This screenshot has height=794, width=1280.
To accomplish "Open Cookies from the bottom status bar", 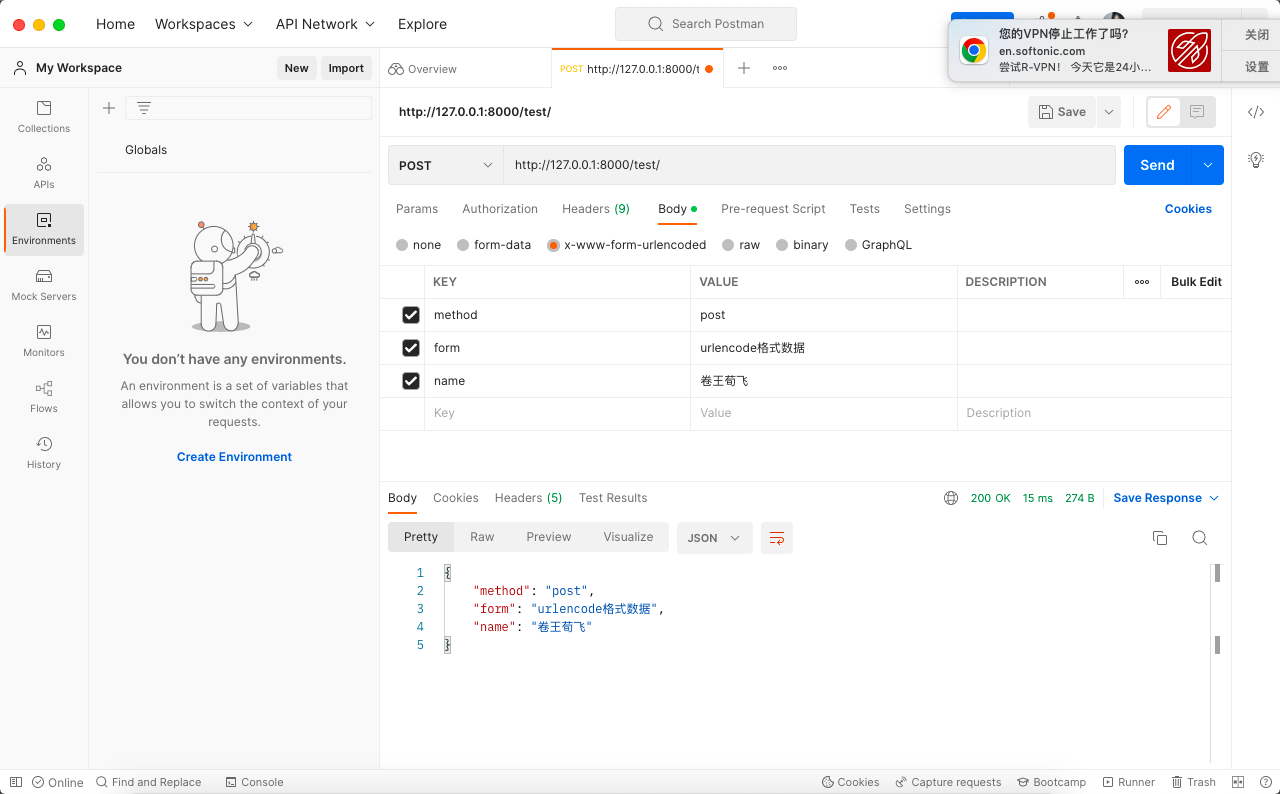I will pyautogui.click(x=851, y=782).
